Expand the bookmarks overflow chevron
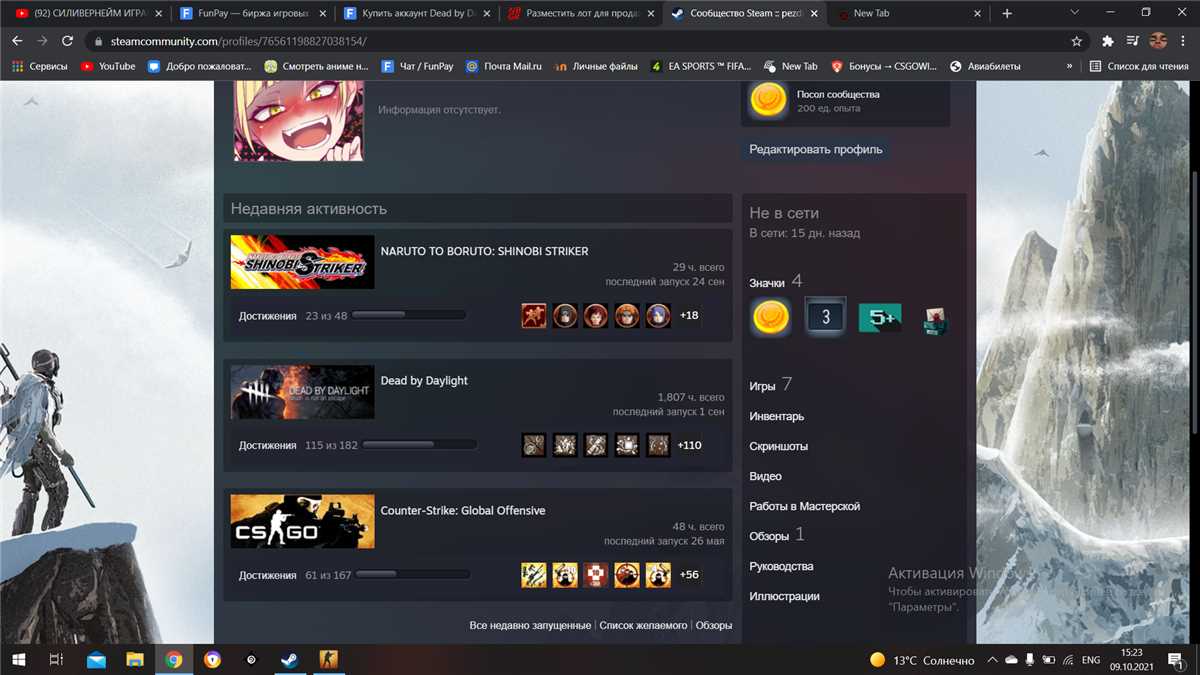Screen dimensions: 1200x675 tap(1069, 66)
